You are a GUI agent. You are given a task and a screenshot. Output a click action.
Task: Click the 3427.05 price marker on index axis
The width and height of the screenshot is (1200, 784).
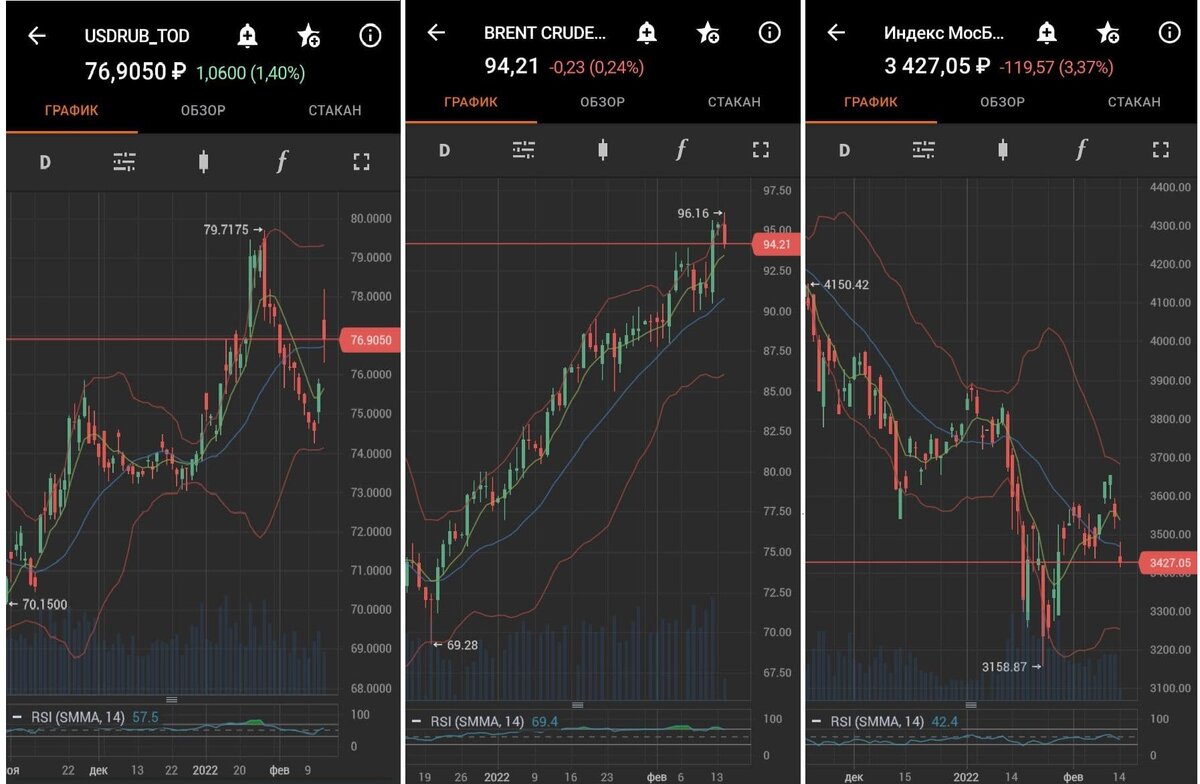click(1169, 563)
